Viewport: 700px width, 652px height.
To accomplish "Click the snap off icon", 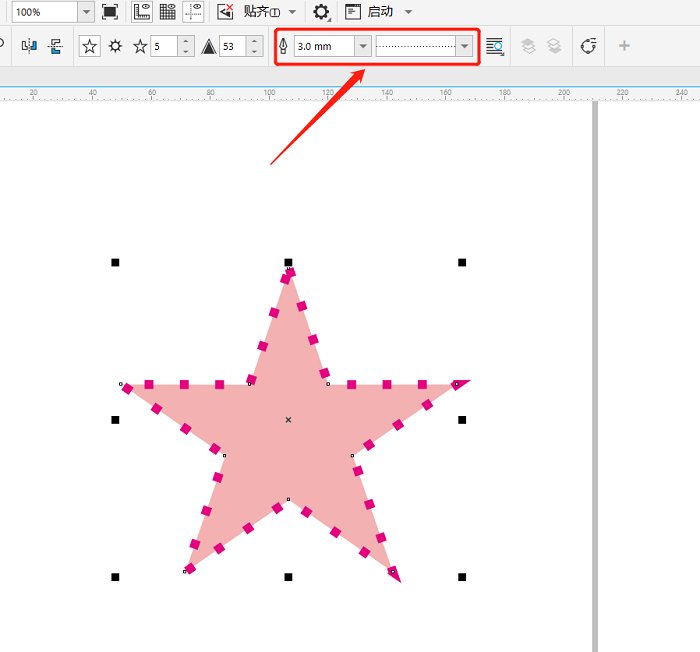I will (x=225, y=12).
